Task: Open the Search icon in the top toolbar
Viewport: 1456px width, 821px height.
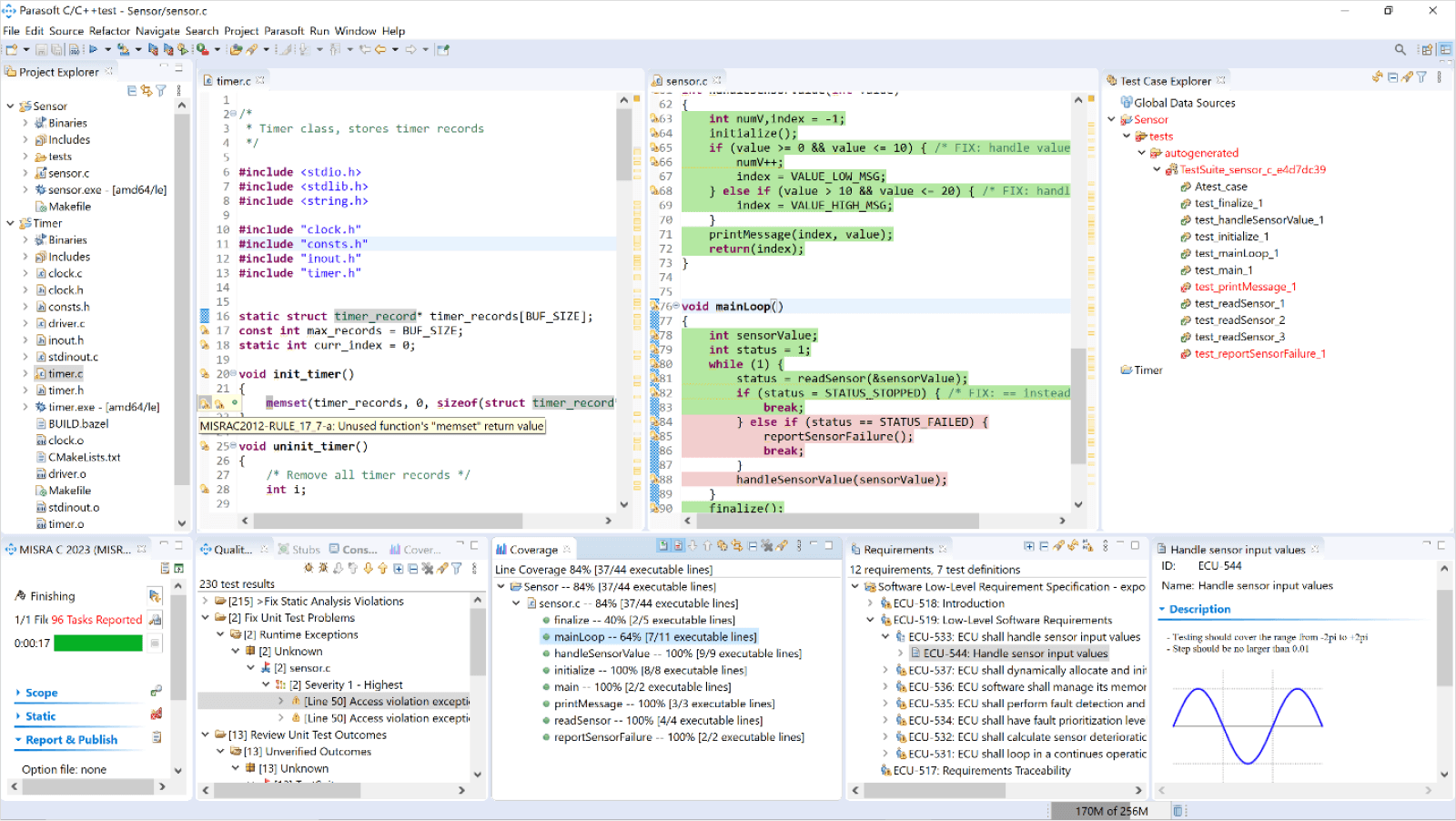Action: tap(1400, 49)
